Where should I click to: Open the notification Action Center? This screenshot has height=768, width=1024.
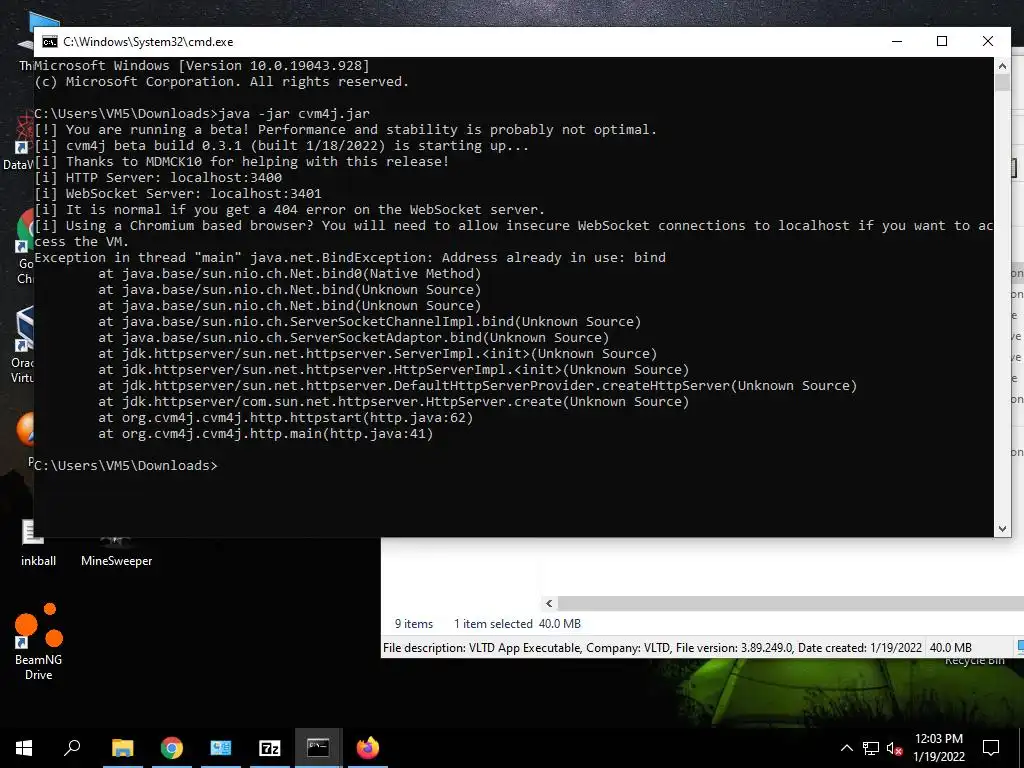(x=991, y=748)
